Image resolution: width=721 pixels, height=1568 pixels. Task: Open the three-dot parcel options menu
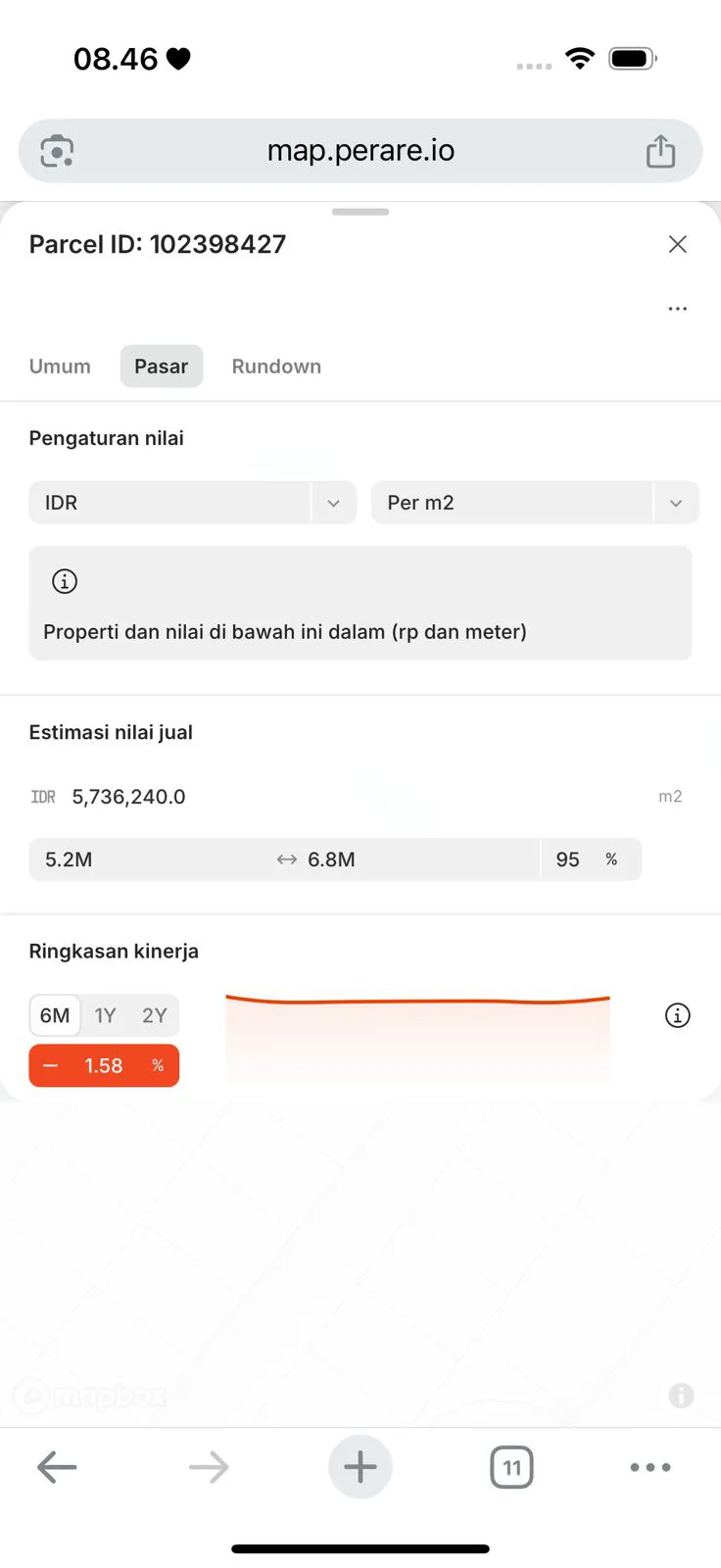(677, 309)
